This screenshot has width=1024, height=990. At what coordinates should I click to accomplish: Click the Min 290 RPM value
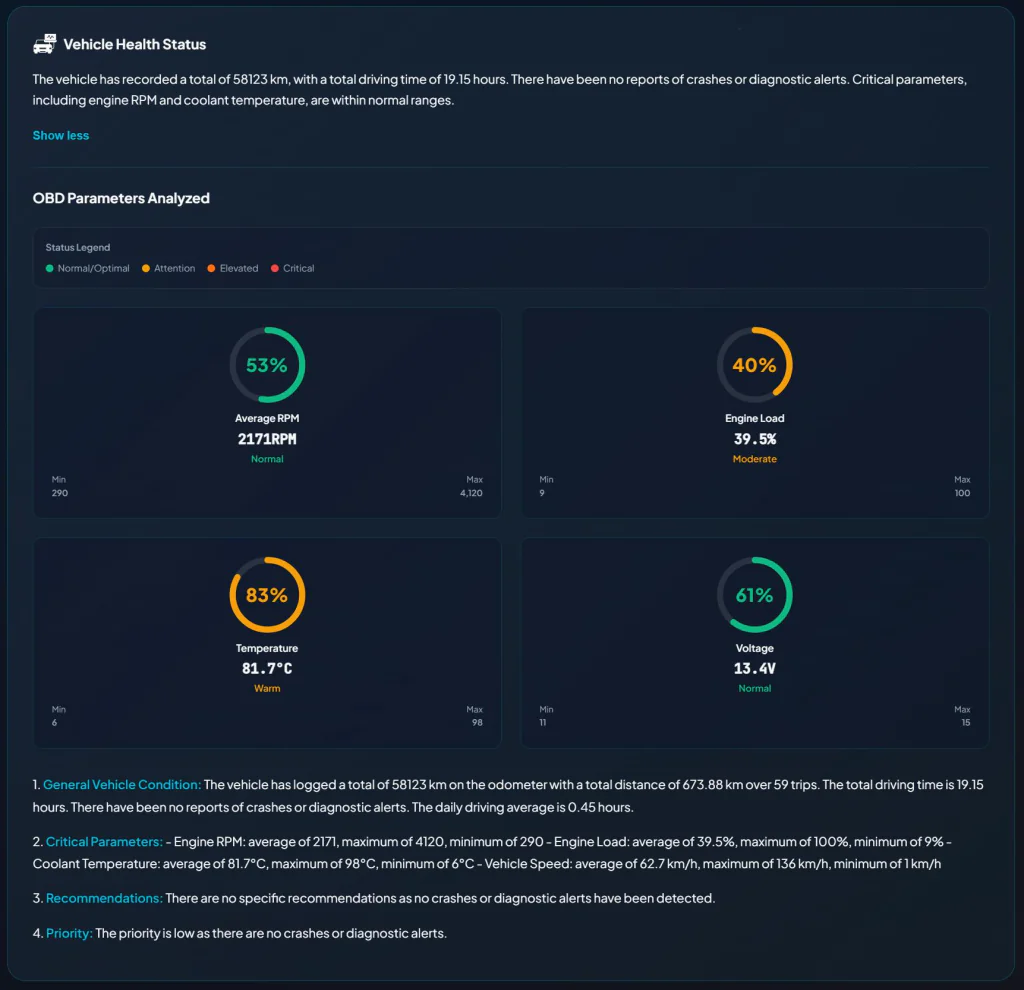59,493
